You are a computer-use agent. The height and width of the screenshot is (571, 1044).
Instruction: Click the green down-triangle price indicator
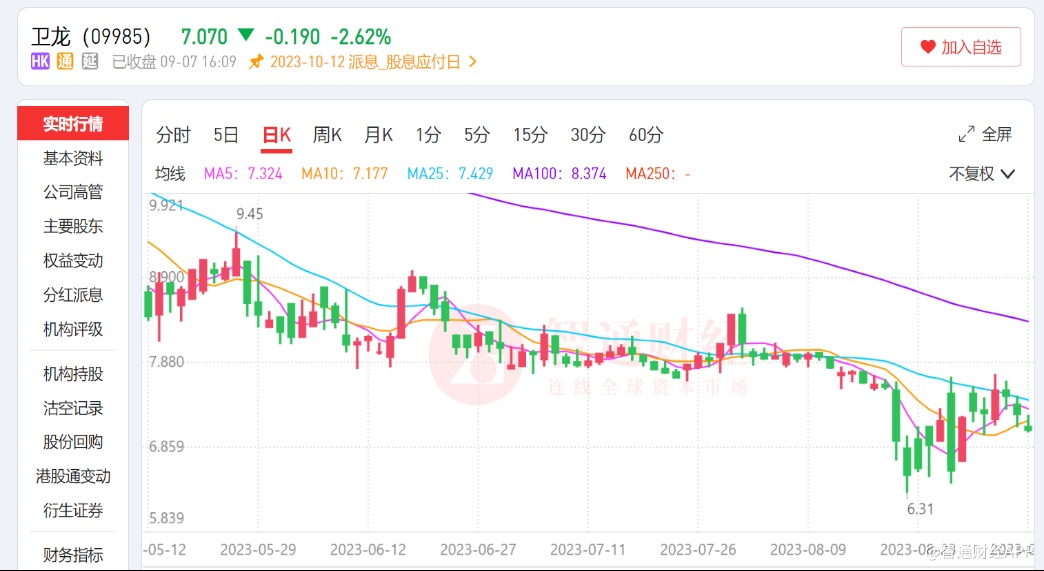point(246,35)
